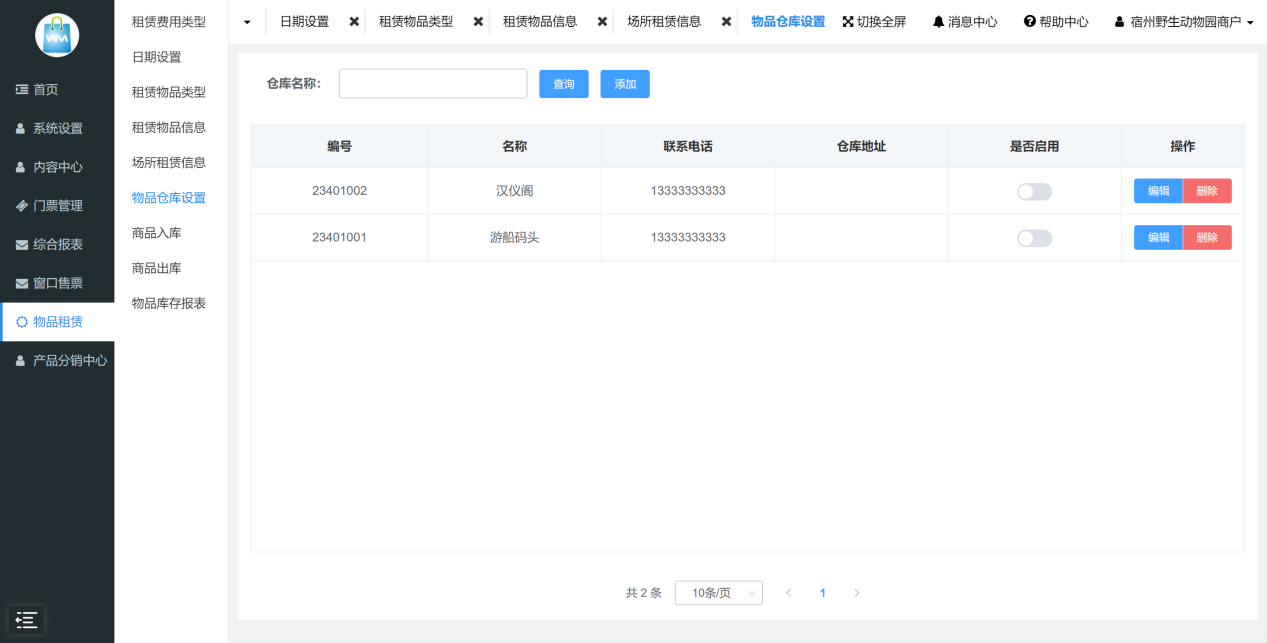Enable the 游船码头 warehouse switch
This screenshot has width=1267, height=643.
click(x=1034, y=238)
